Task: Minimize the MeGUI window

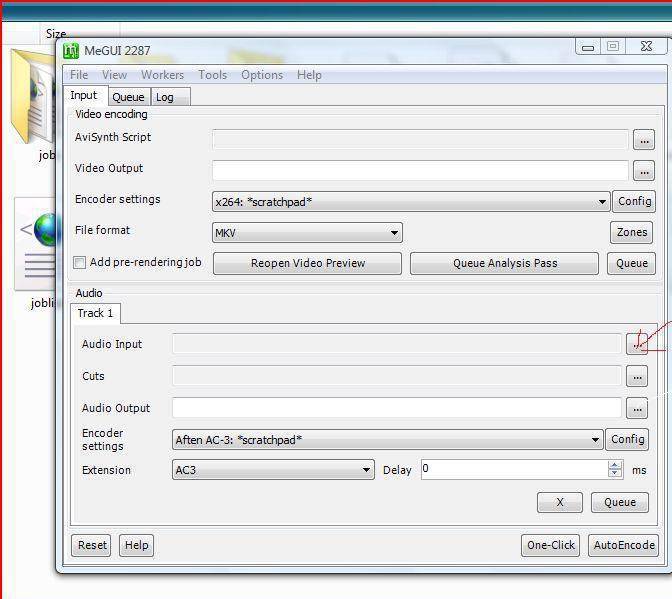Action: tap(588, 47)
